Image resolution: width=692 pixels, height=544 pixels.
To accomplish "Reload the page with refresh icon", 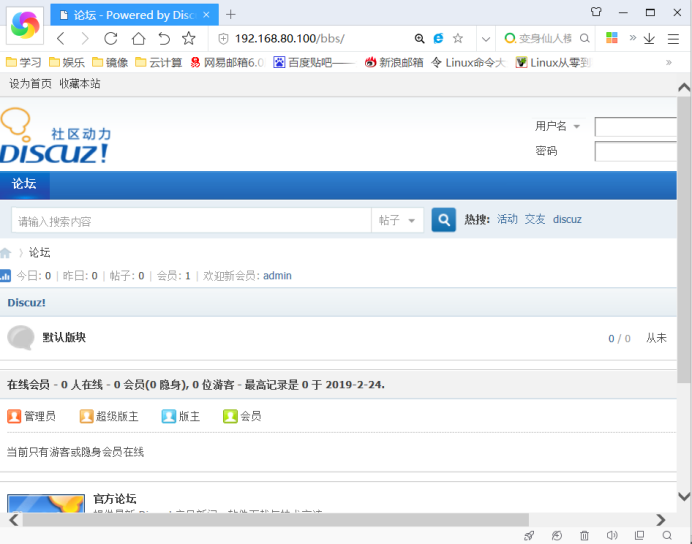I will 110,39.
